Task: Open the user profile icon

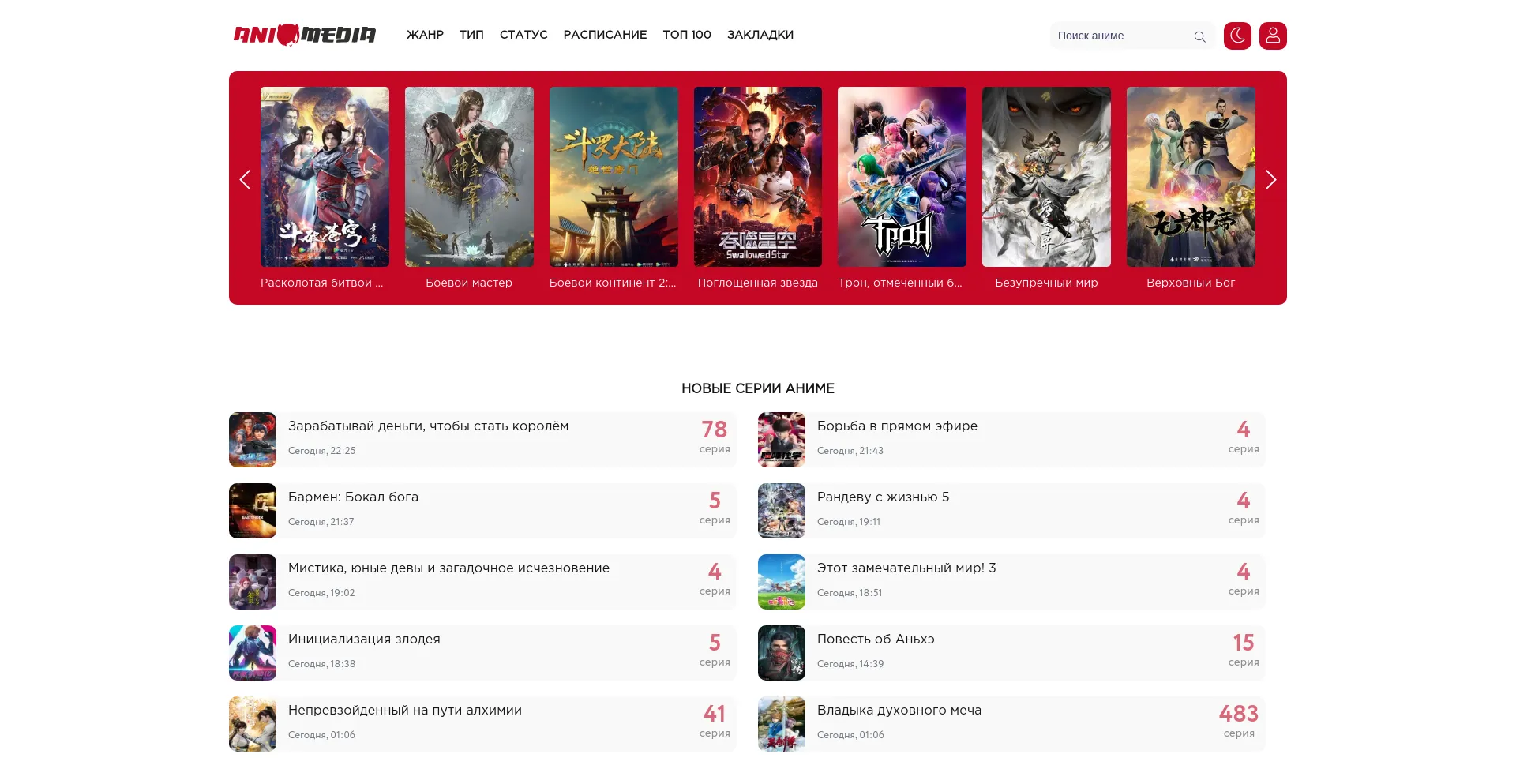Action: pos(1273,36)
